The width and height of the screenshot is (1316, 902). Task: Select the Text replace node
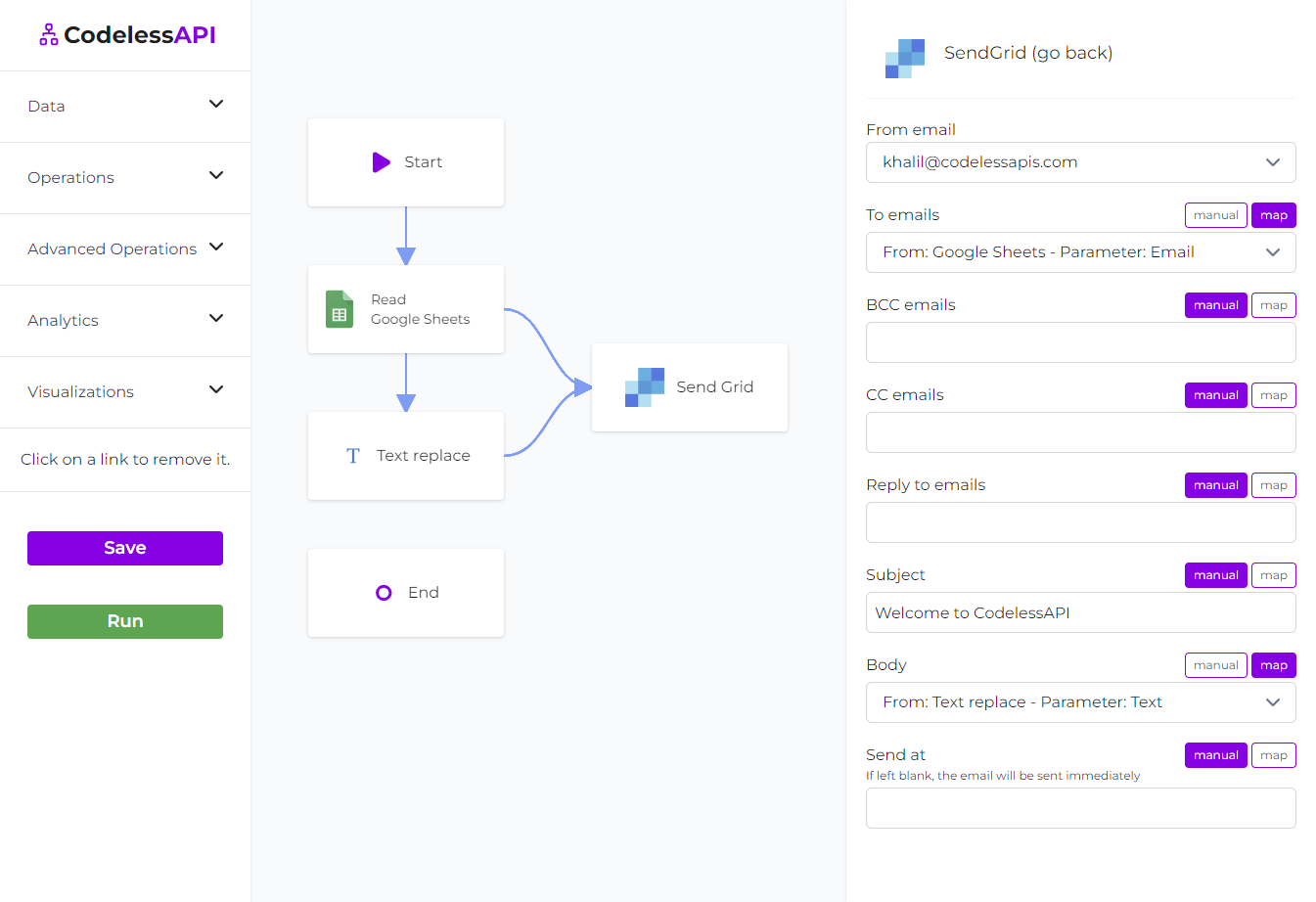click(406, 456)
